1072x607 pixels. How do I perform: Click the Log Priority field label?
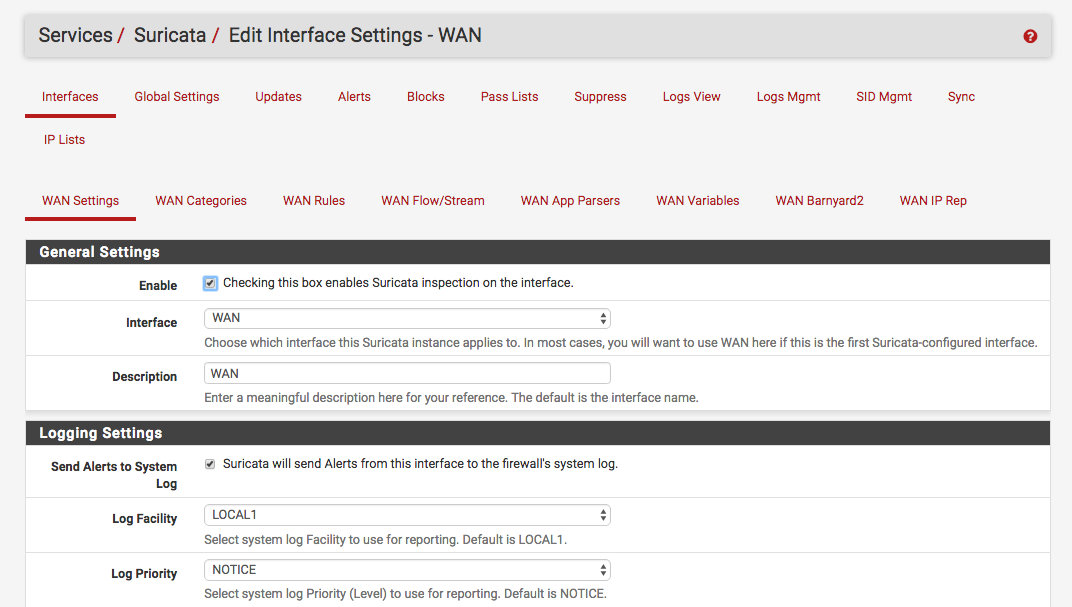tap(144, 574)
